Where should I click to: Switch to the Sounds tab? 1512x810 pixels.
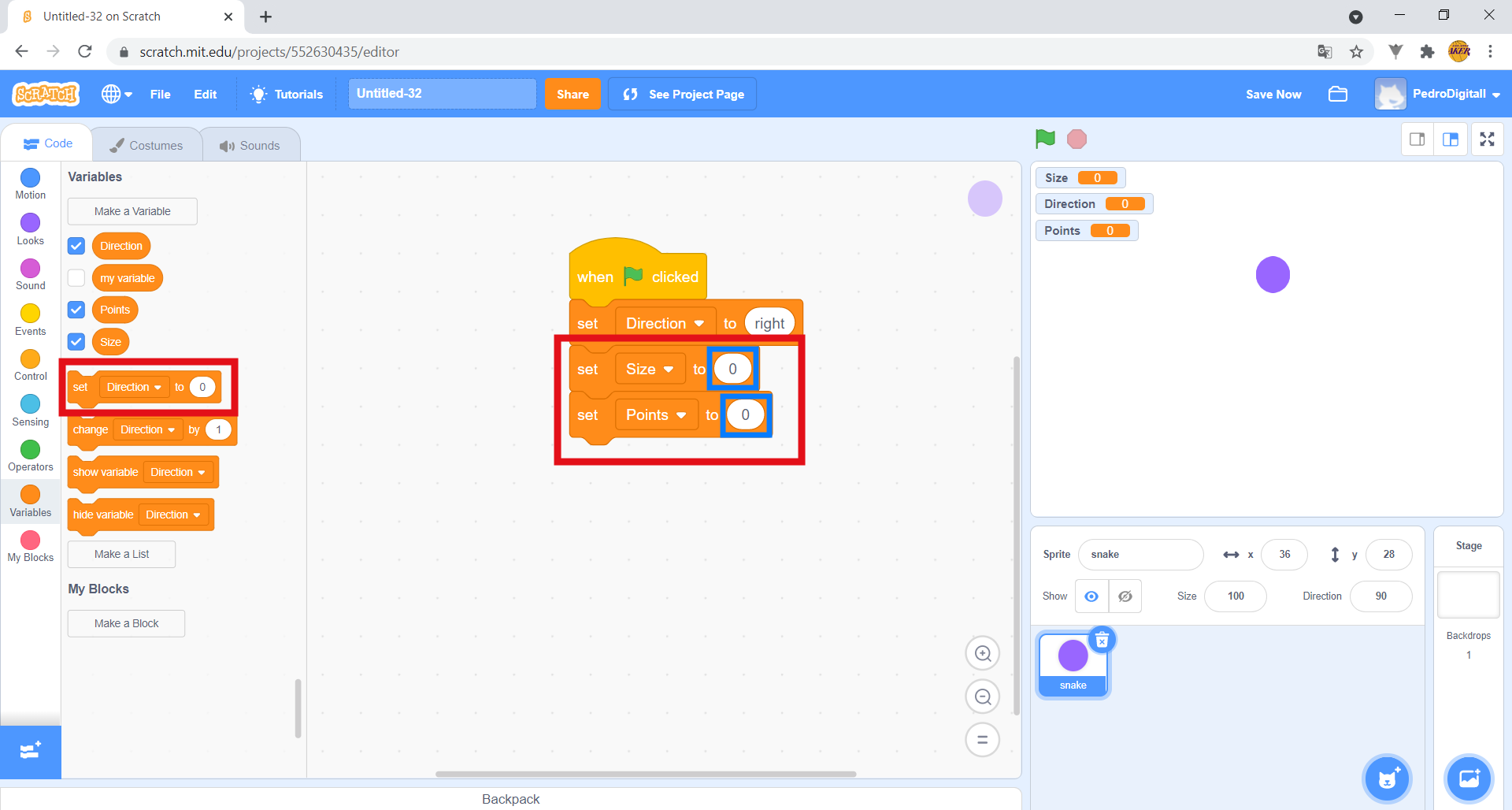tap(250, 145)
